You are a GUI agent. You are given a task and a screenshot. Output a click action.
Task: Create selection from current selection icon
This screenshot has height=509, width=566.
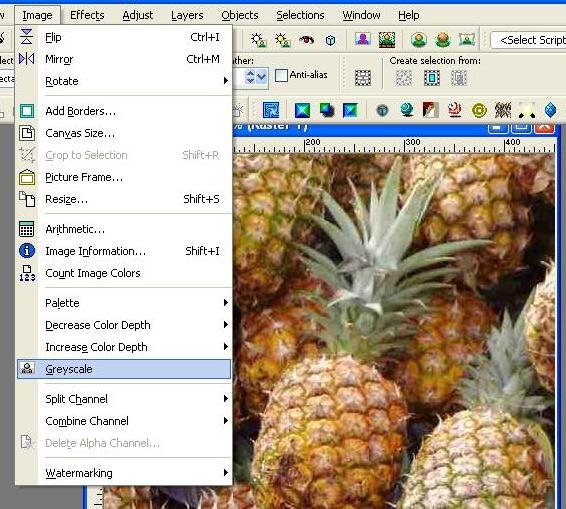(404, 78)
